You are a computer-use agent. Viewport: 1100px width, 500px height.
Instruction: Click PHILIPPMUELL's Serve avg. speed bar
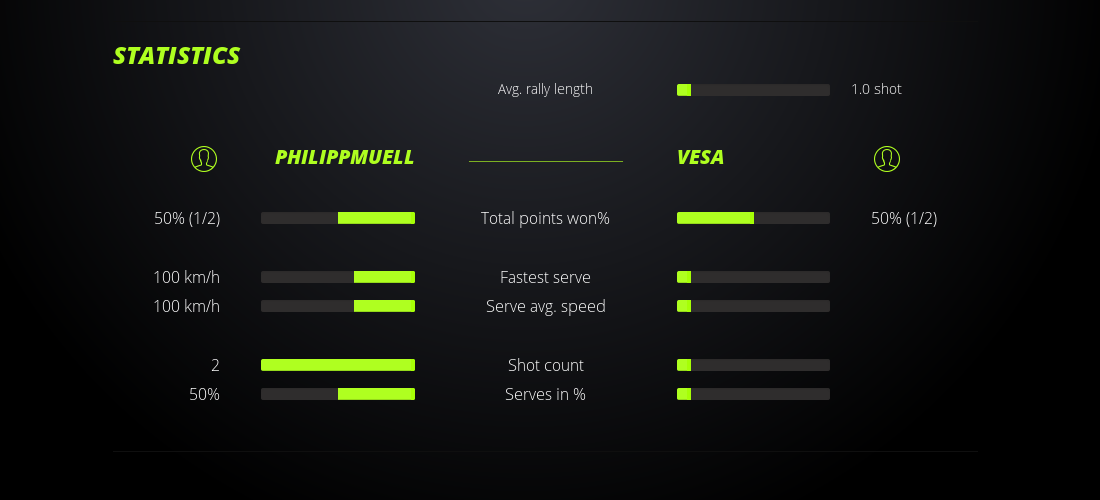[338, 306]
